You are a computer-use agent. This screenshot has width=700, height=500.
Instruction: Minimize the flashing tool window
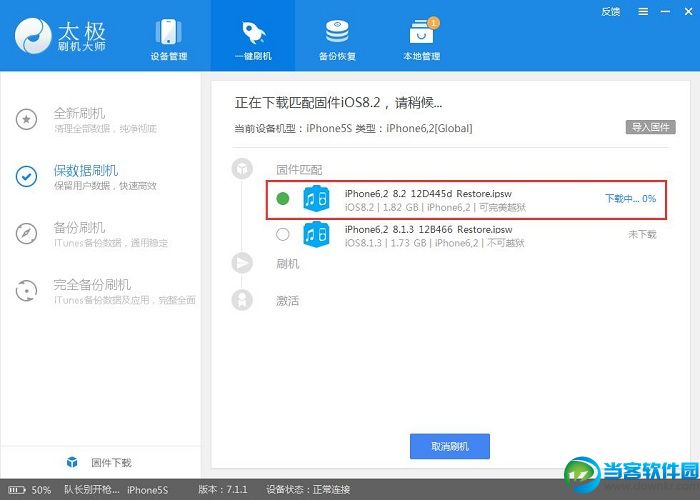coord(665,12)
